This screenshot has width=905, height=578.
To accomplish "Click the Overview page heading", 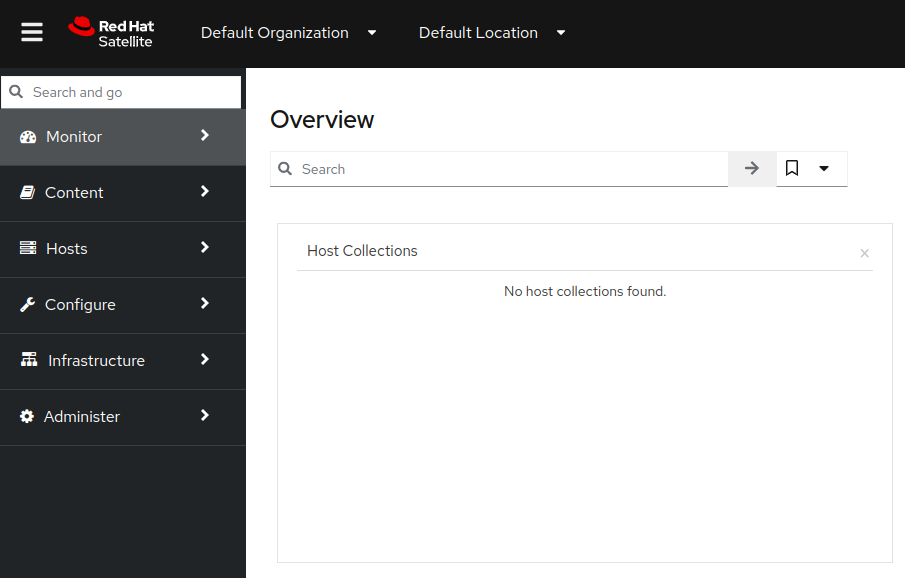I will pos(322,120).
